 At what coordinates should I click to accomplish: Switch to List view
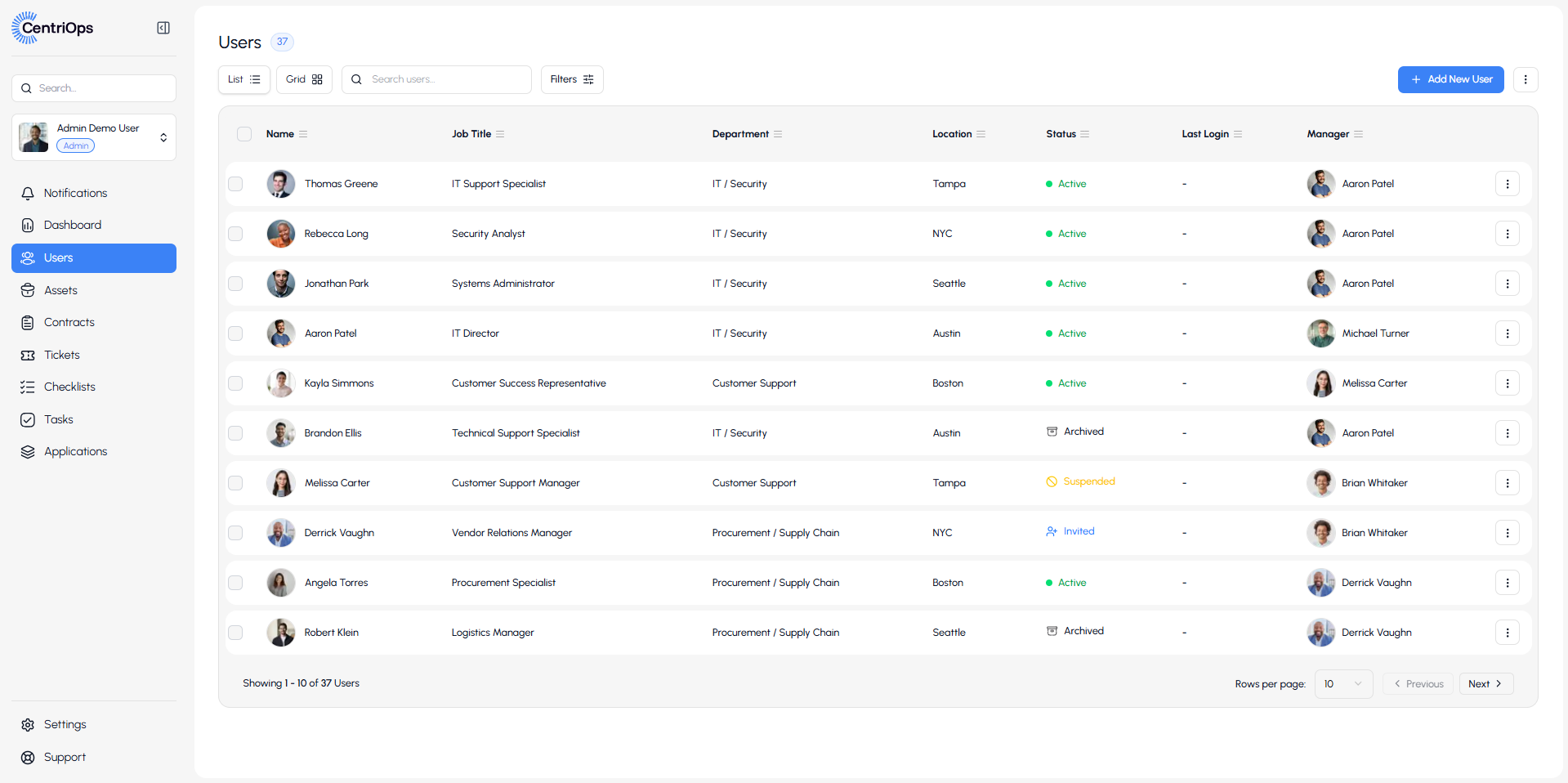[244, 79]
